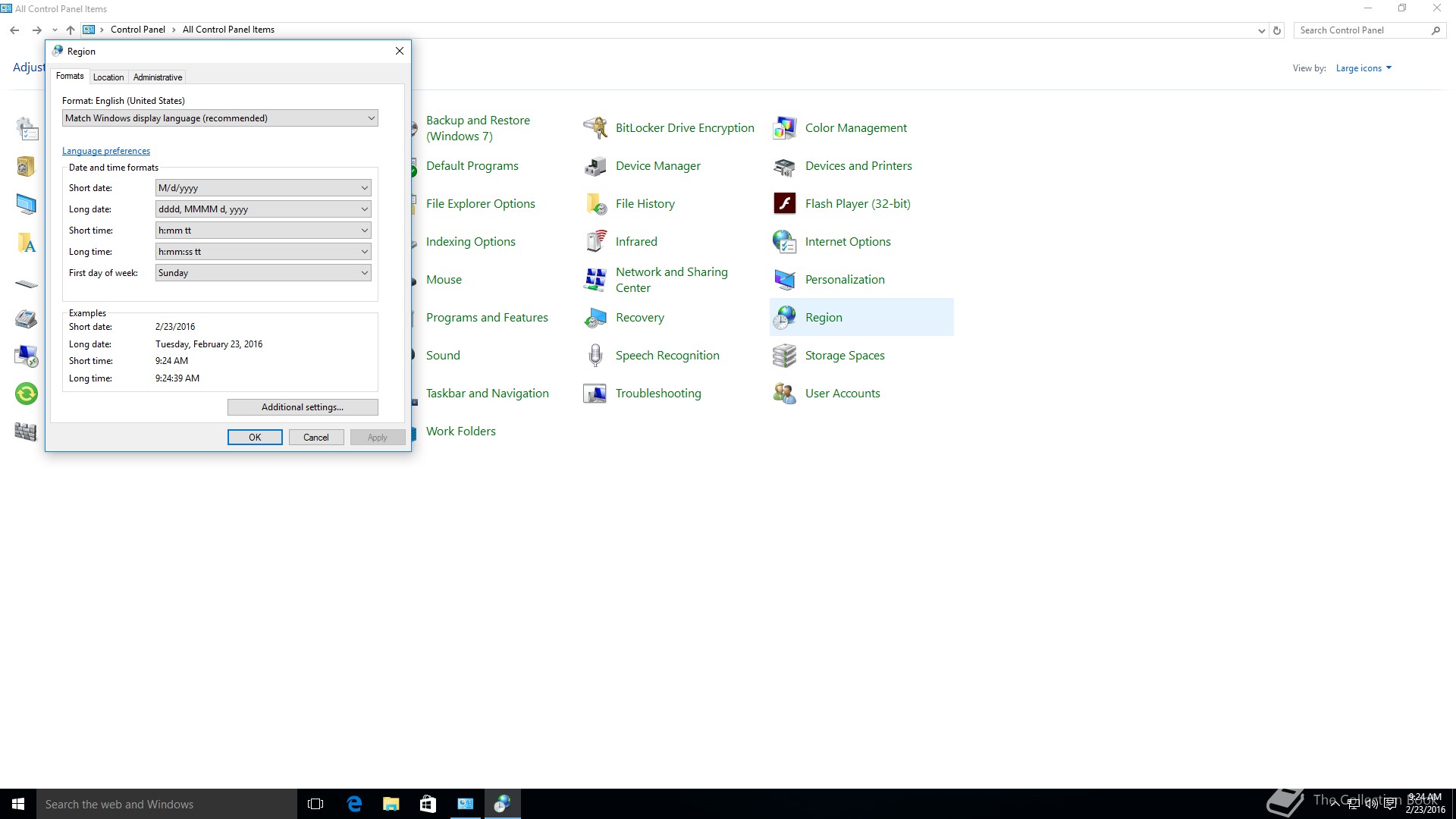Open the Storage Spaces icon
This screenshot has width=1456, height=819.
(784, 356)
